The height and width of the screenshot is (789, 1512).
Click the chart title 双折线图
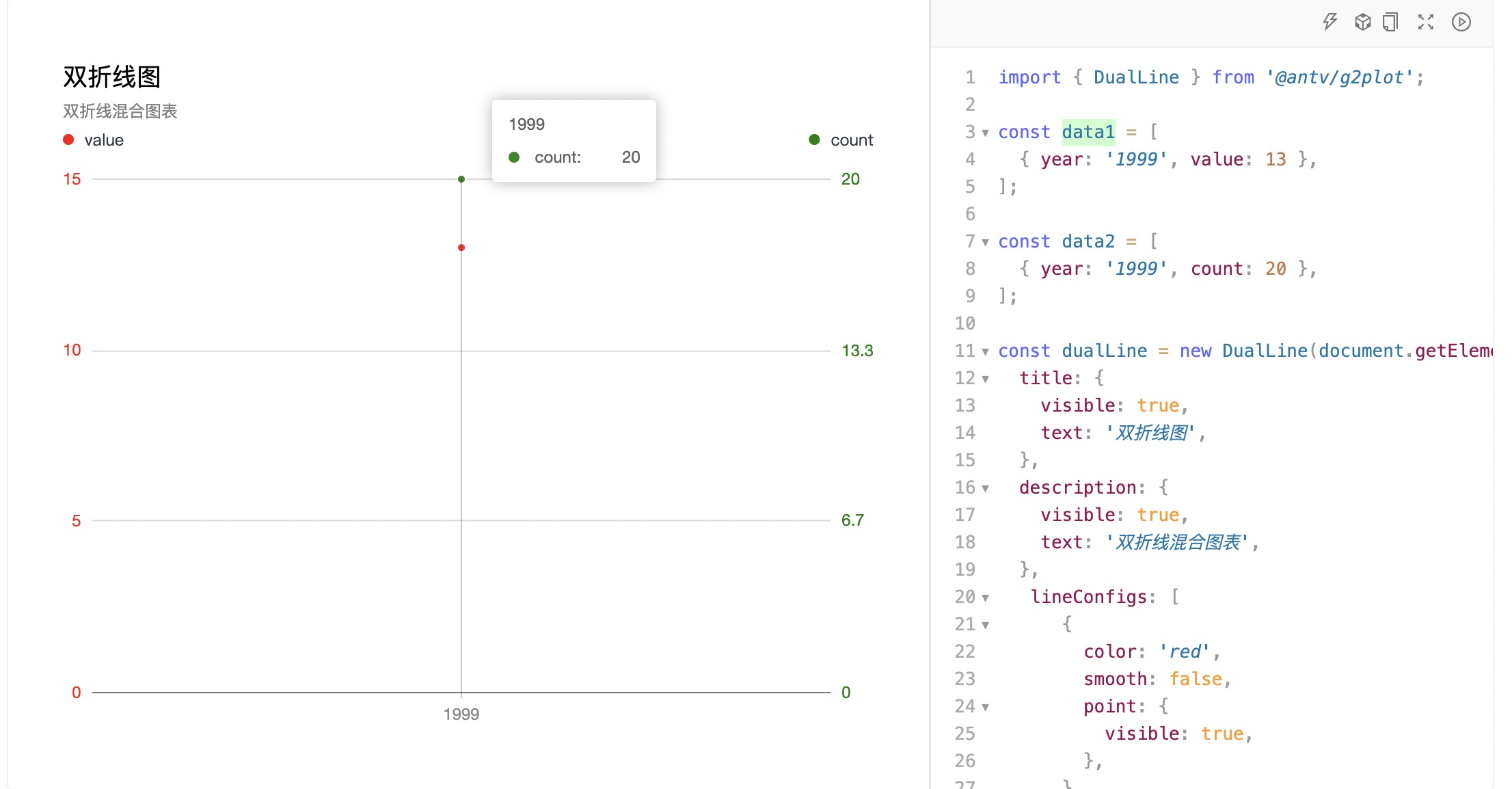pos(112,77)
